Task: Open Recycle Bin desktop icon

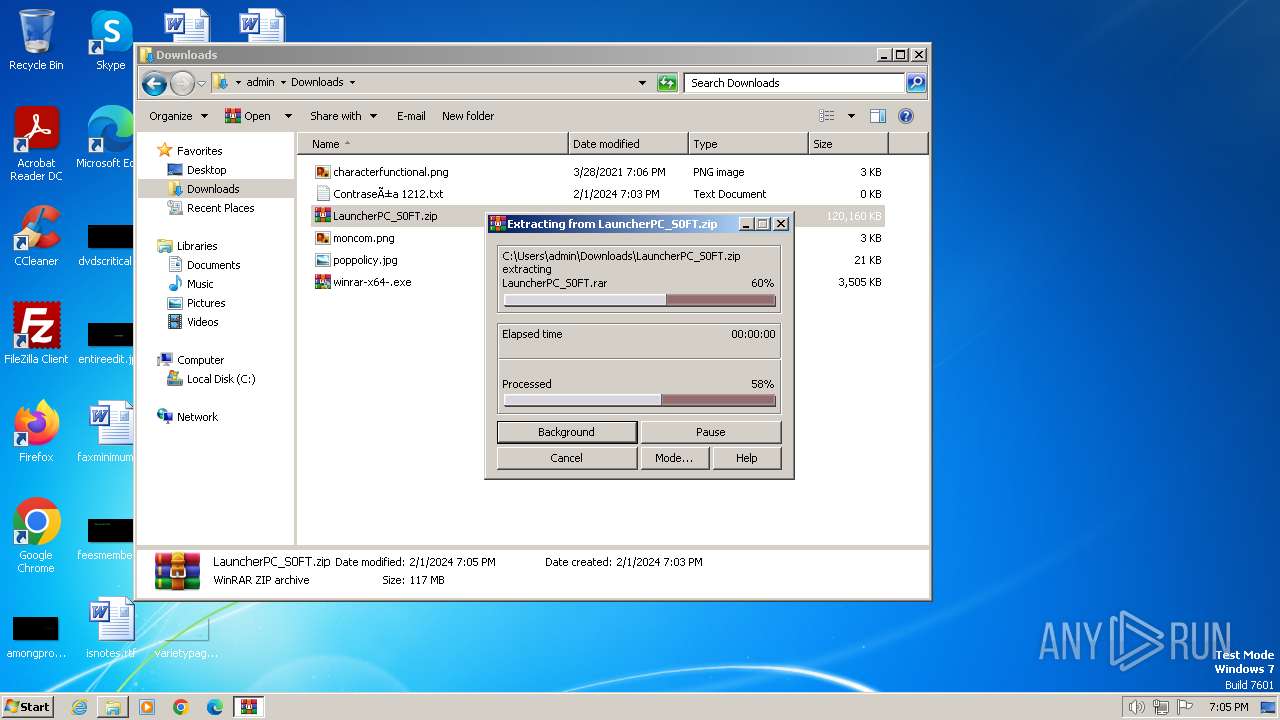Action: (x=36, y=40)
